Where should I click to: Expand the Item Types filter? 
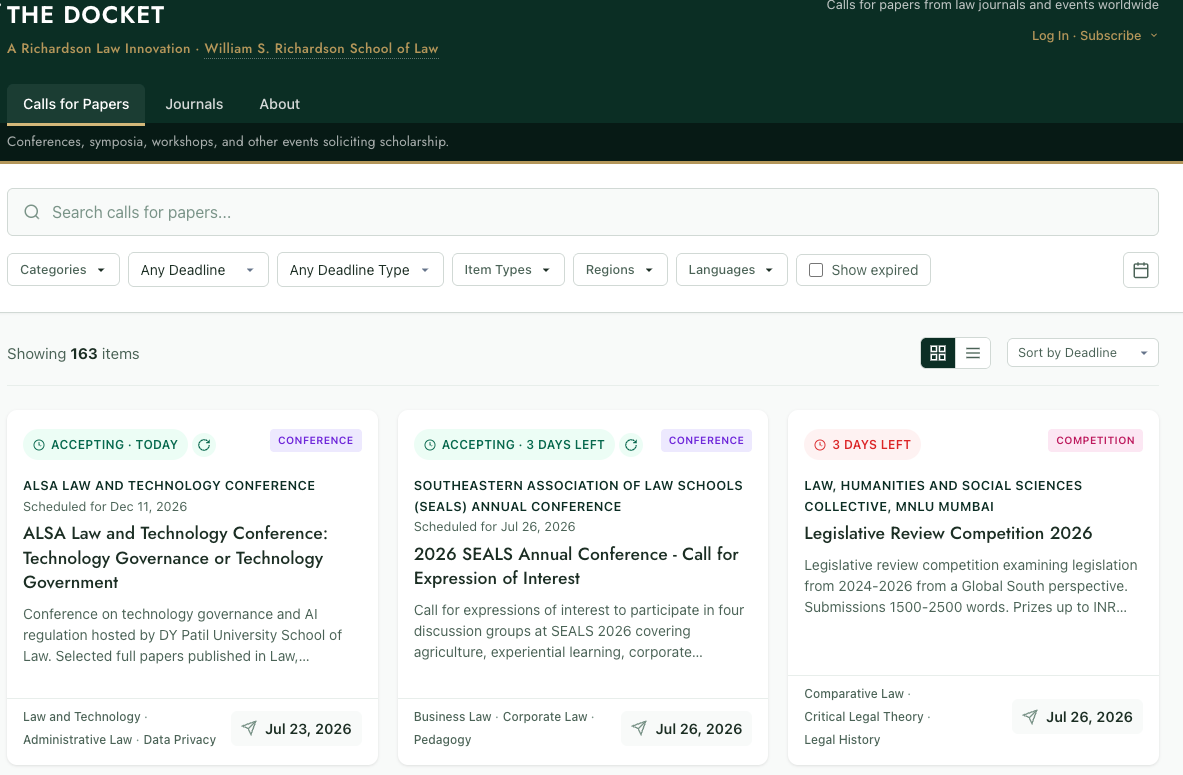tap(508, 269)
